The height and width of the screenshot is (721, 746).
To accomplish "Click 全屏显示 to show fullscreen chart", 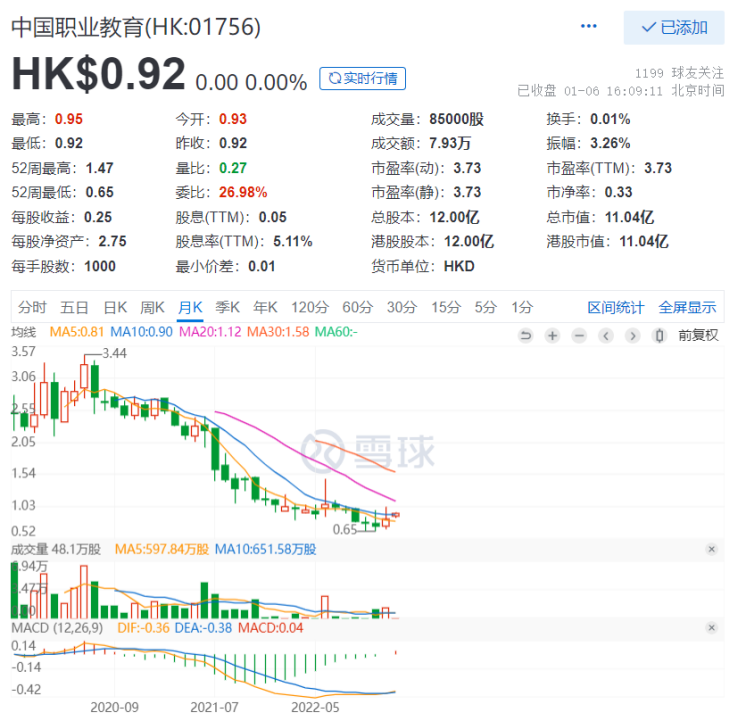I will coord(688,307).
